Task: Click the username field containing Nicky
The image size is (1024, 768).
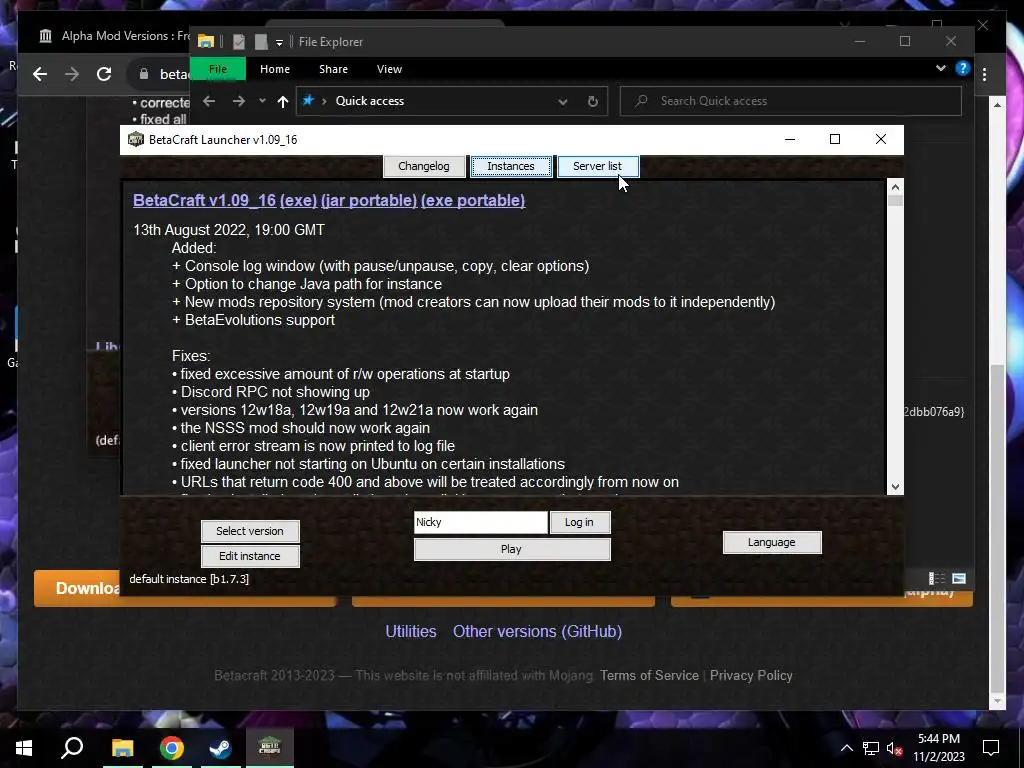Action: coord(481,522)
